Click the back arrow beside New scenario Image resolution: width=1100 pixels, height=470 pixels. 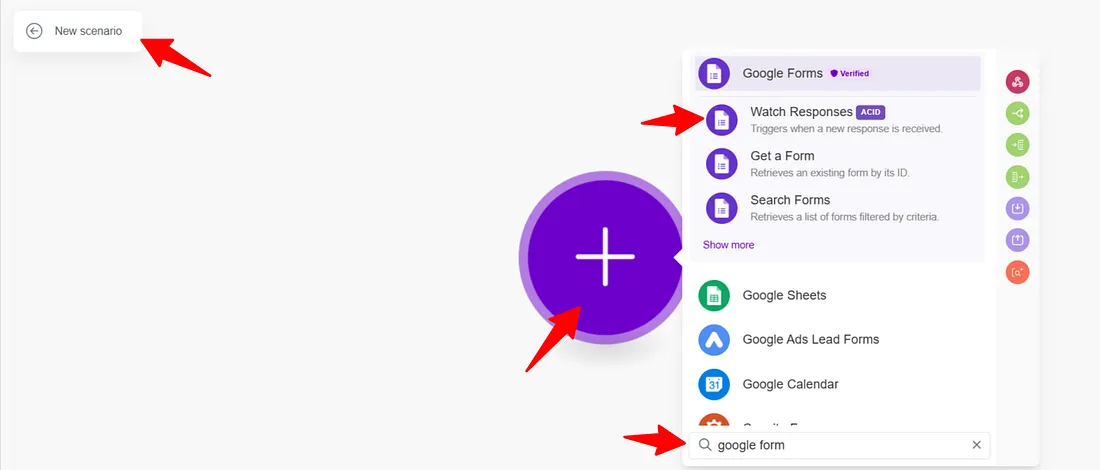click(34, 31)
